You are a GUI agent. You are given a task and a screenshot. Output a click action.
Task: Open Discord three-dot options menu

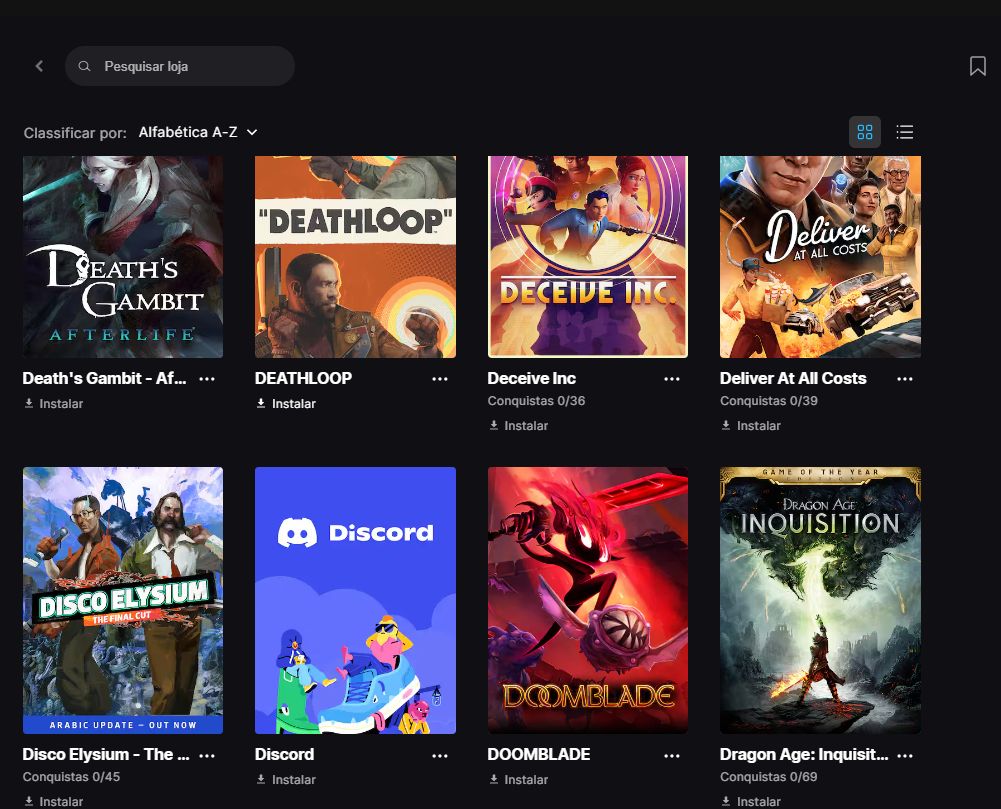(x=440, y=755)
